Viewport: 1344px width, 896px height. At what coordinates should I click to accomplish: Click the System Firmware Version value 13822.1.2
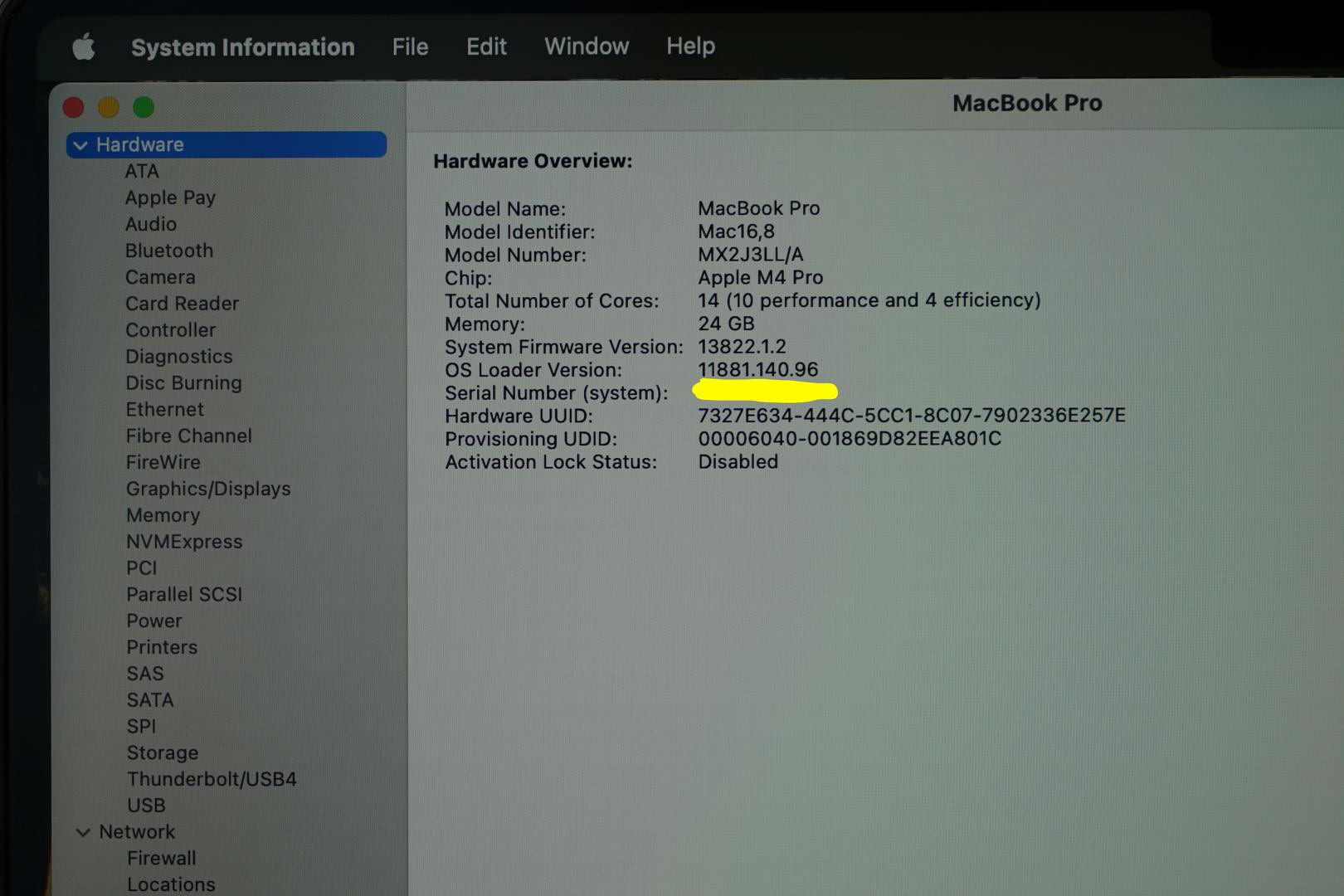point(742,347)
